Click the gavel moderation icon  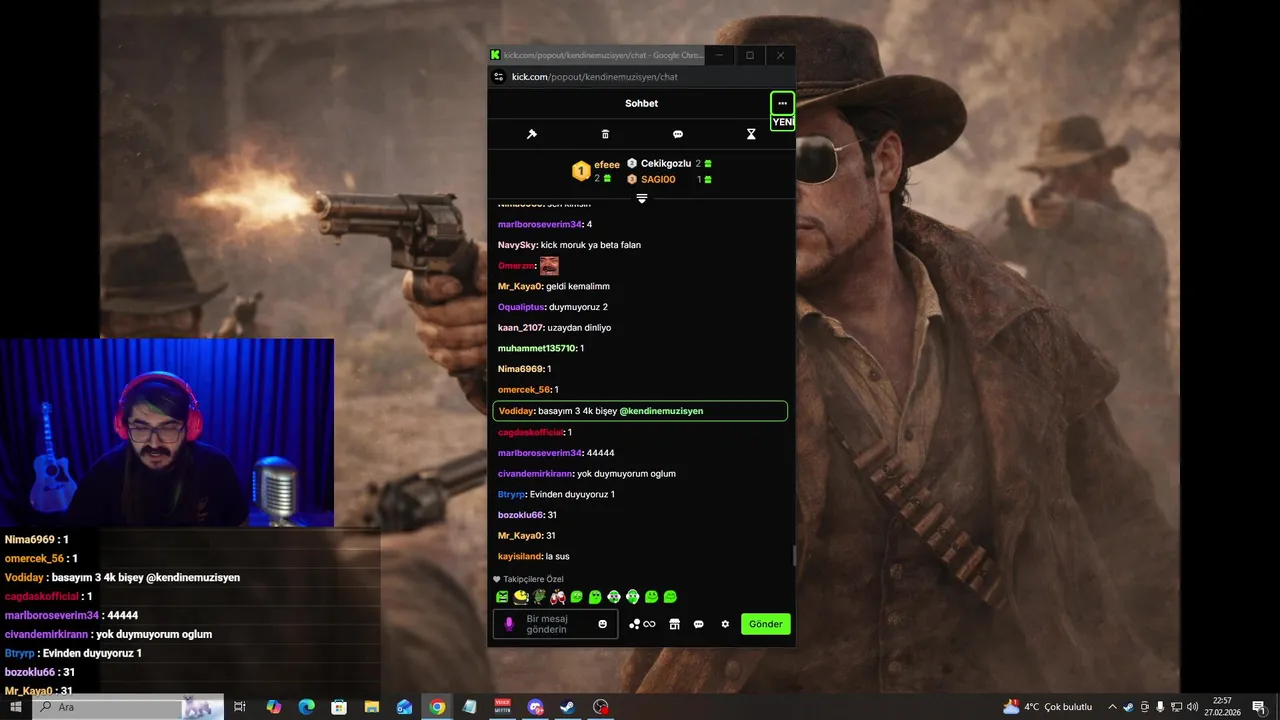click(x=532, y=134)
